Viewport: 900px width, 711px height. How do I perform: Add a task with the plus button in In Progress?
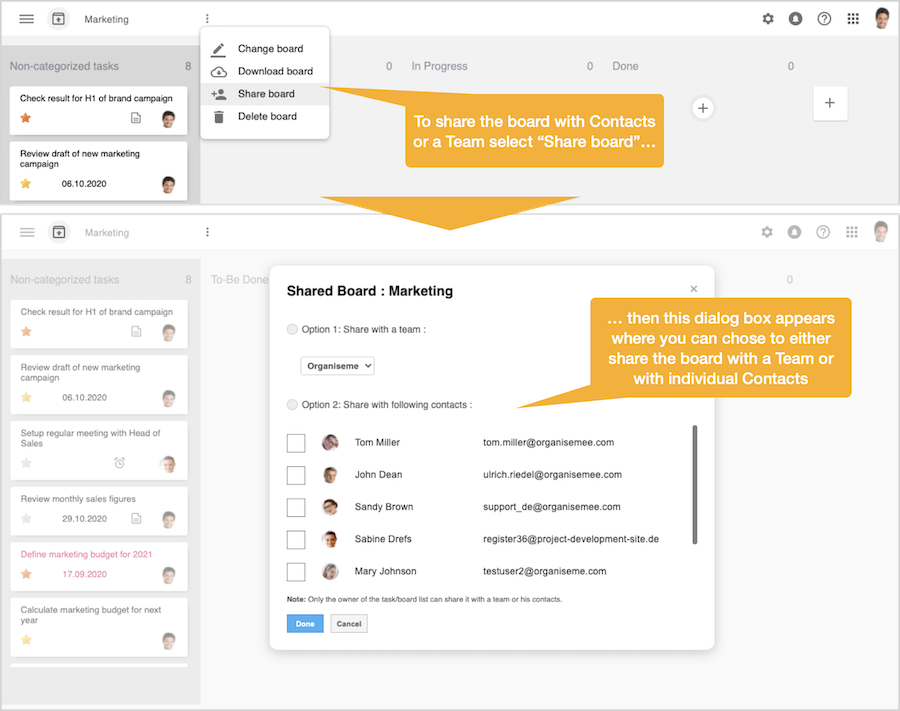pyautogui.click(x=703, y=107)
